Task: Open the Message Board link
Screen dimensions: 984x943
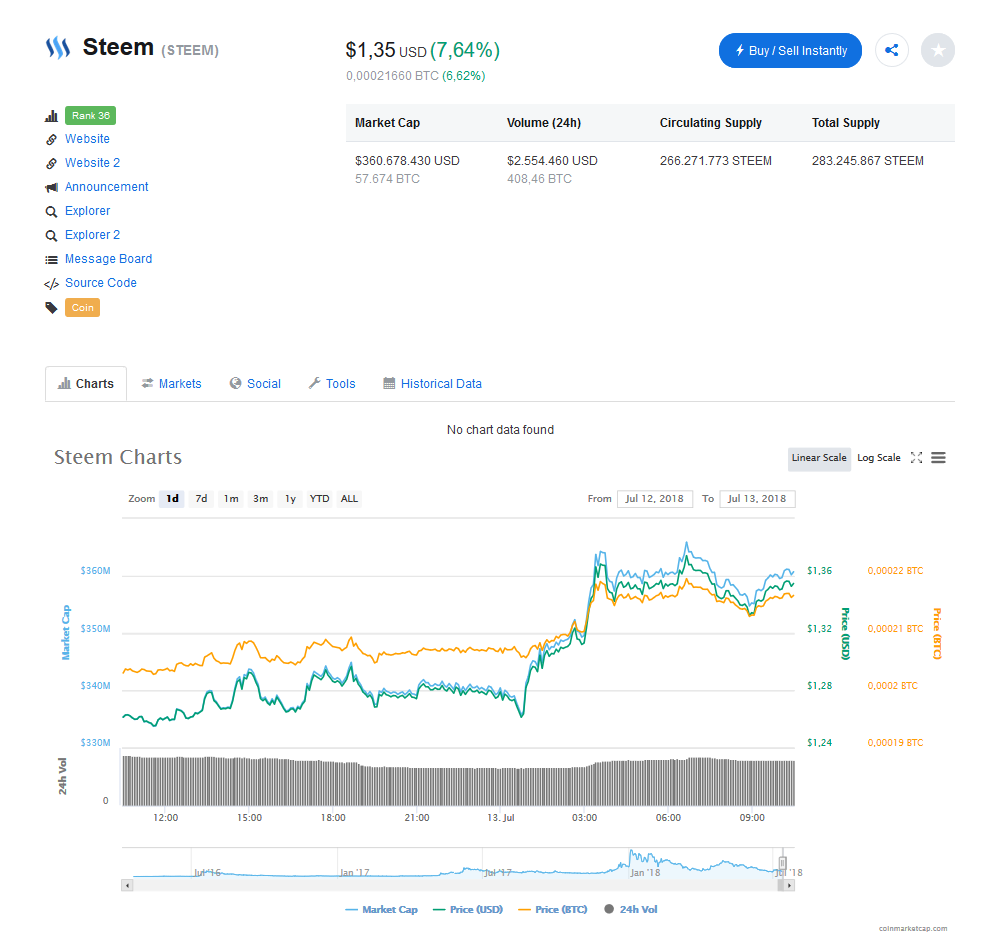Action: pos(109,258)
